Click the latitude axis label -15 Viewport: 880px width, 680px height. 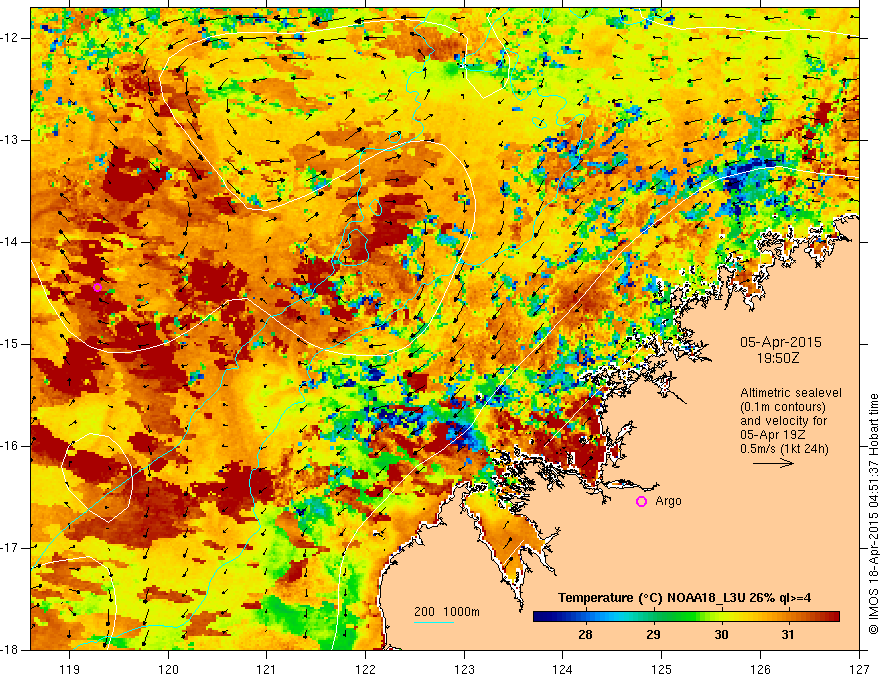(x=11, y=344)
